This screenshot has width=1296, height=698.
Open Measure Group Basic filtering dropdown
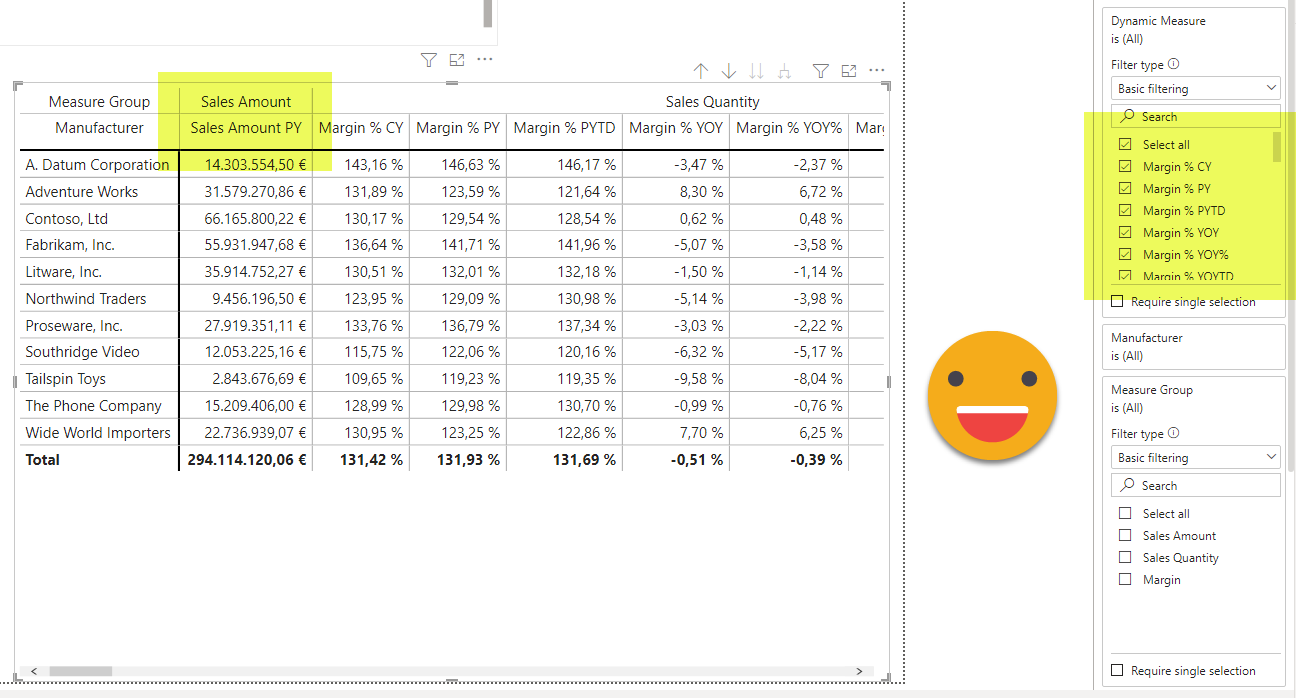(x=1195, y=458)
